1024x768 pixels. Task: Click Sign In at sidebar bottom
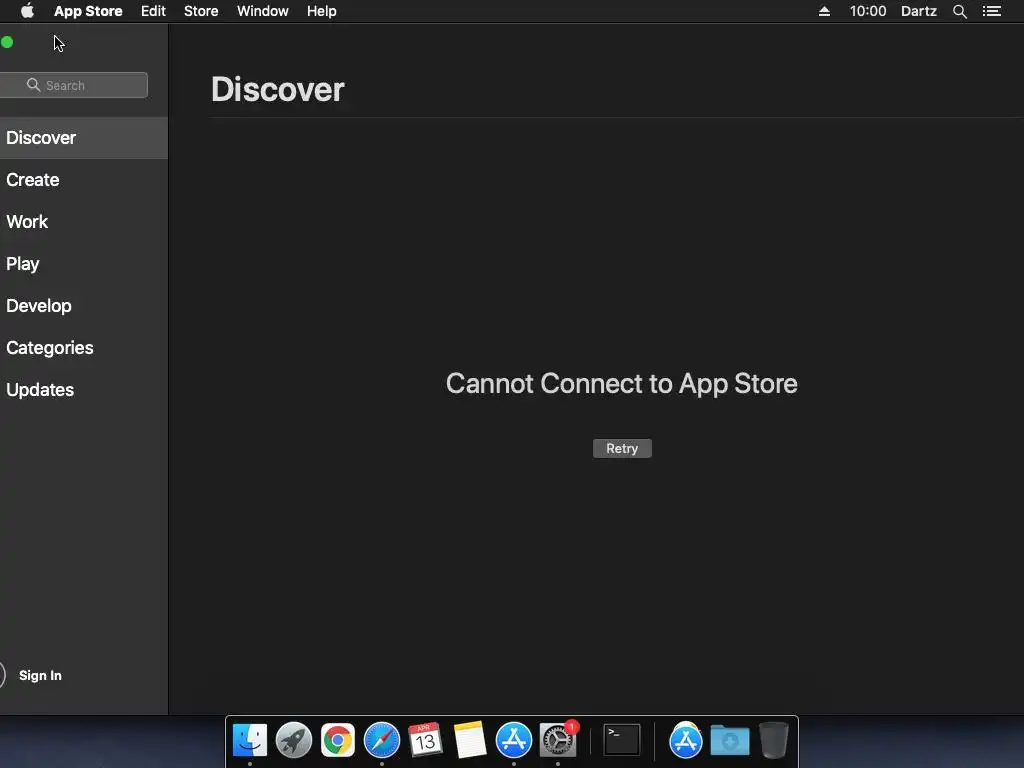40,675
